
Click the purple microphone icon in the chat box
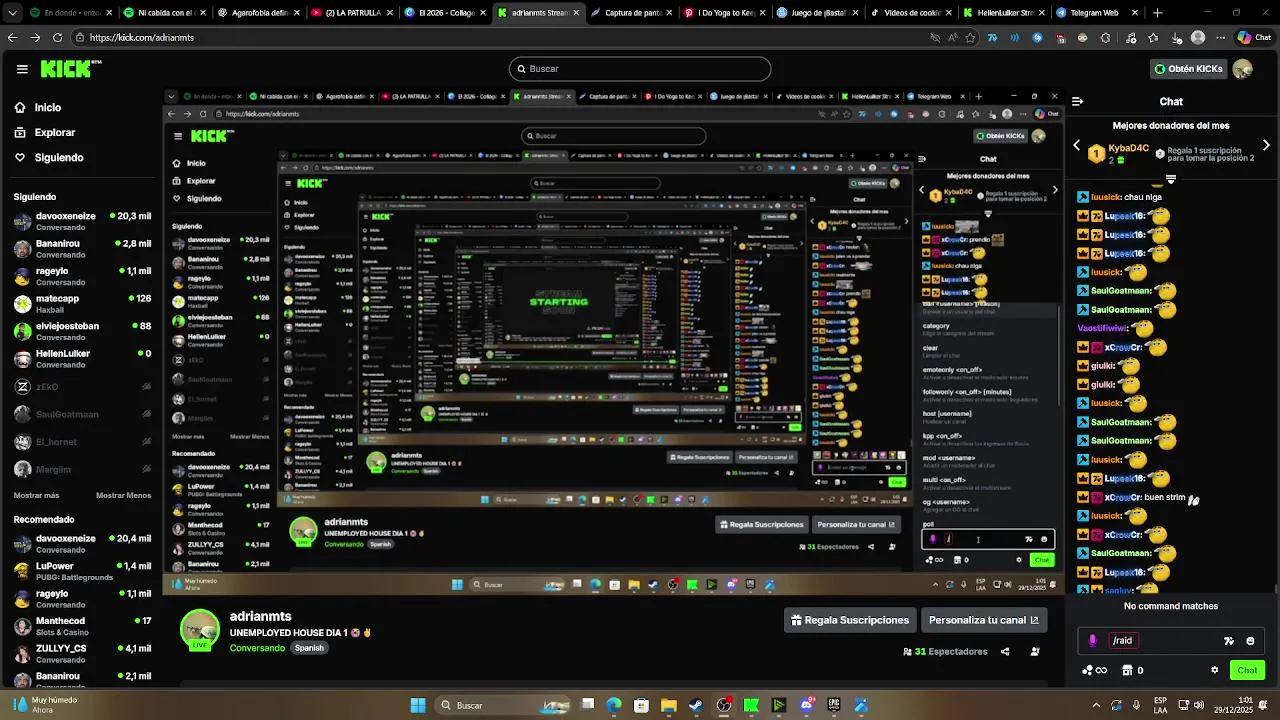pos(1092,641)
